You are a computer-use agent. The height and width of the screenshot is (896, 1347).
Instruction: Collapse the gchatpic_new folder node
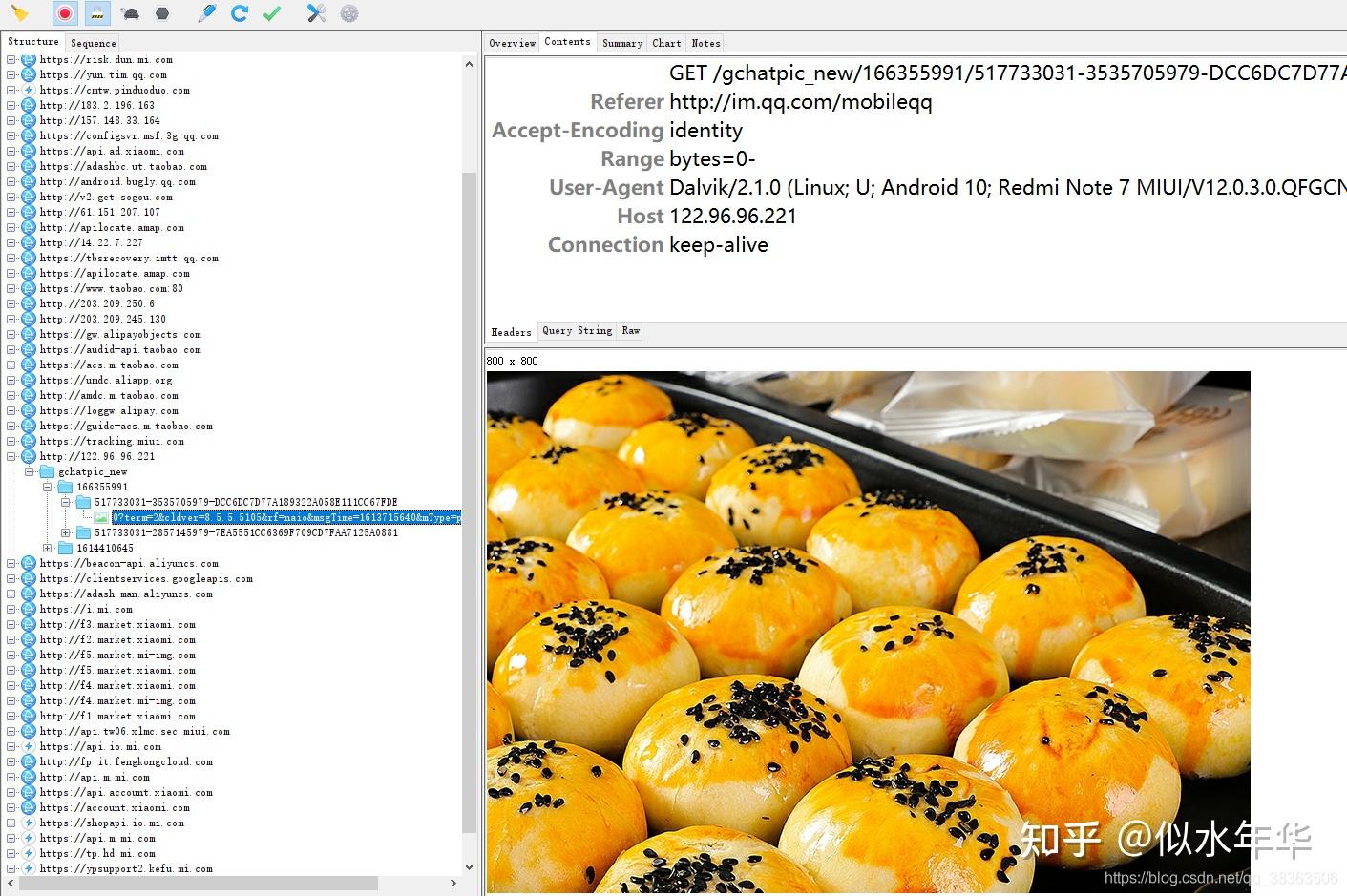click(x=30, y=471)
